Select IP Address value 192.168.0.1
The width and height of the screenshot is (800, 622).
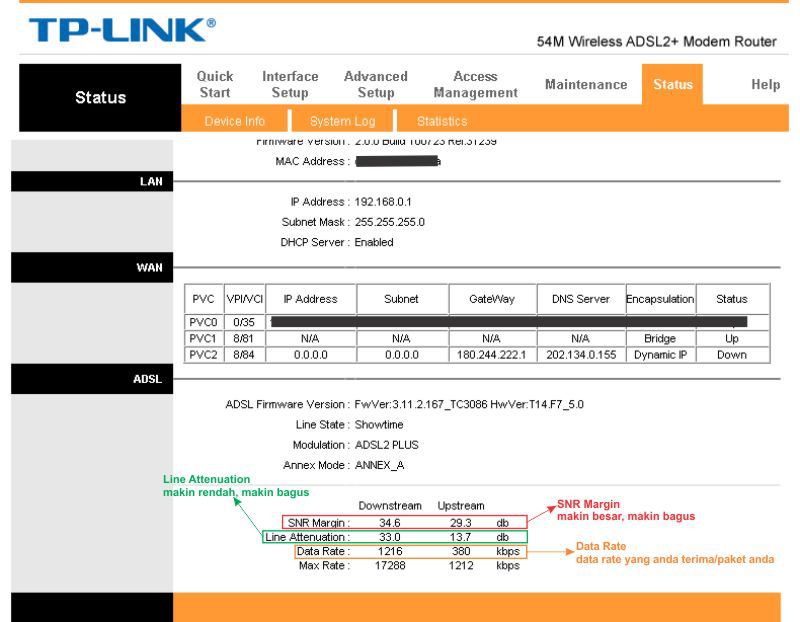383,202
